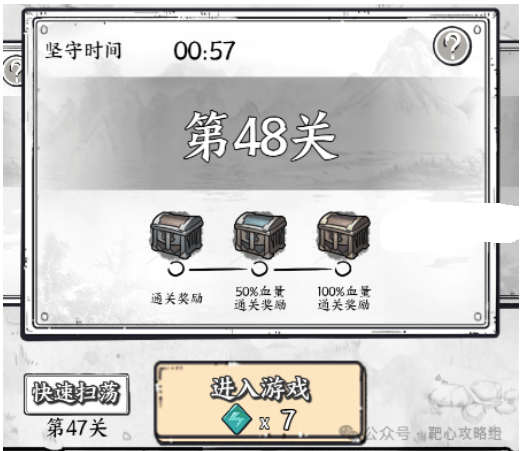Open the 100%血量 reward chest
Image resolution: width=528 pixels, height=451 pixels.
pos(343,235)
